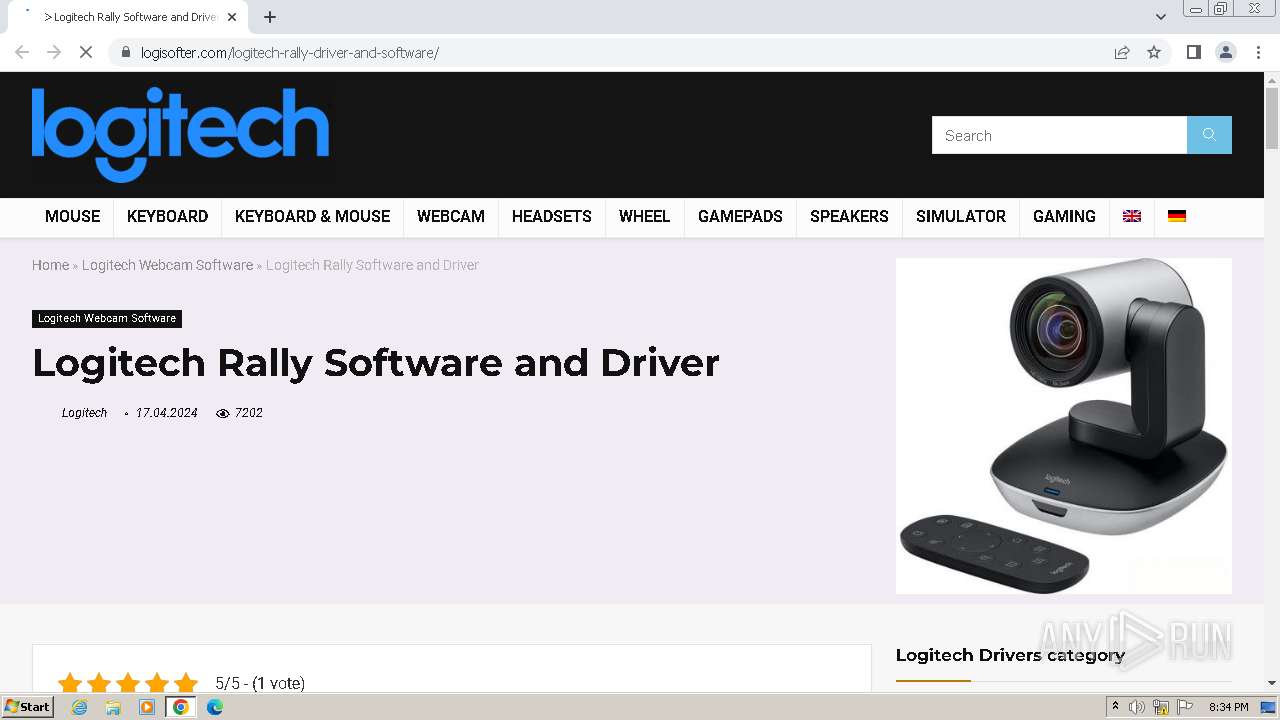Open Chrome three-dot menu

click(1259, 52)
